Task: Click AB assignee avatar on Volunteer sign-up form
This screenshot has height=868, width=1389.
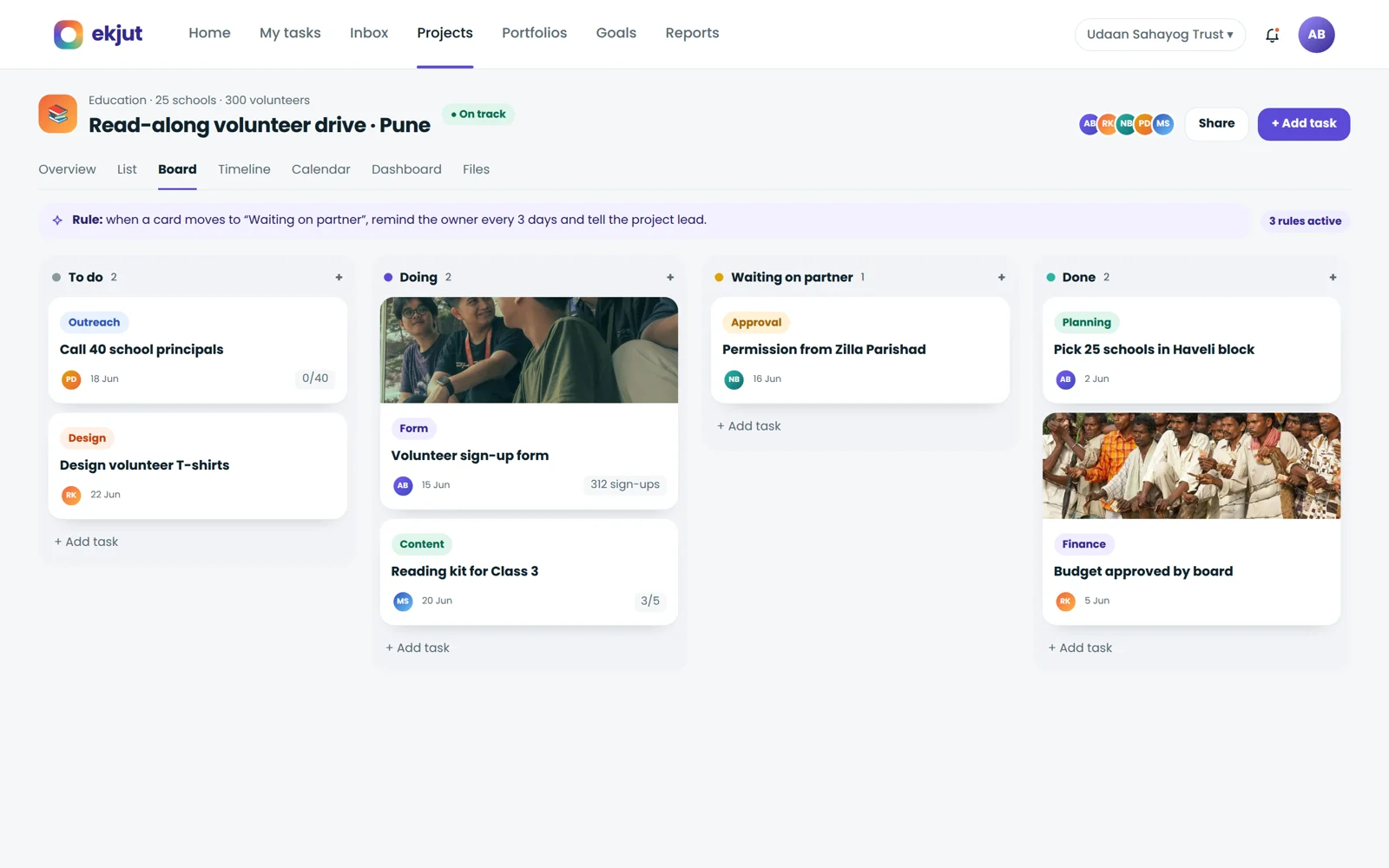Action: pyautogui.click(x=403, y=485)
